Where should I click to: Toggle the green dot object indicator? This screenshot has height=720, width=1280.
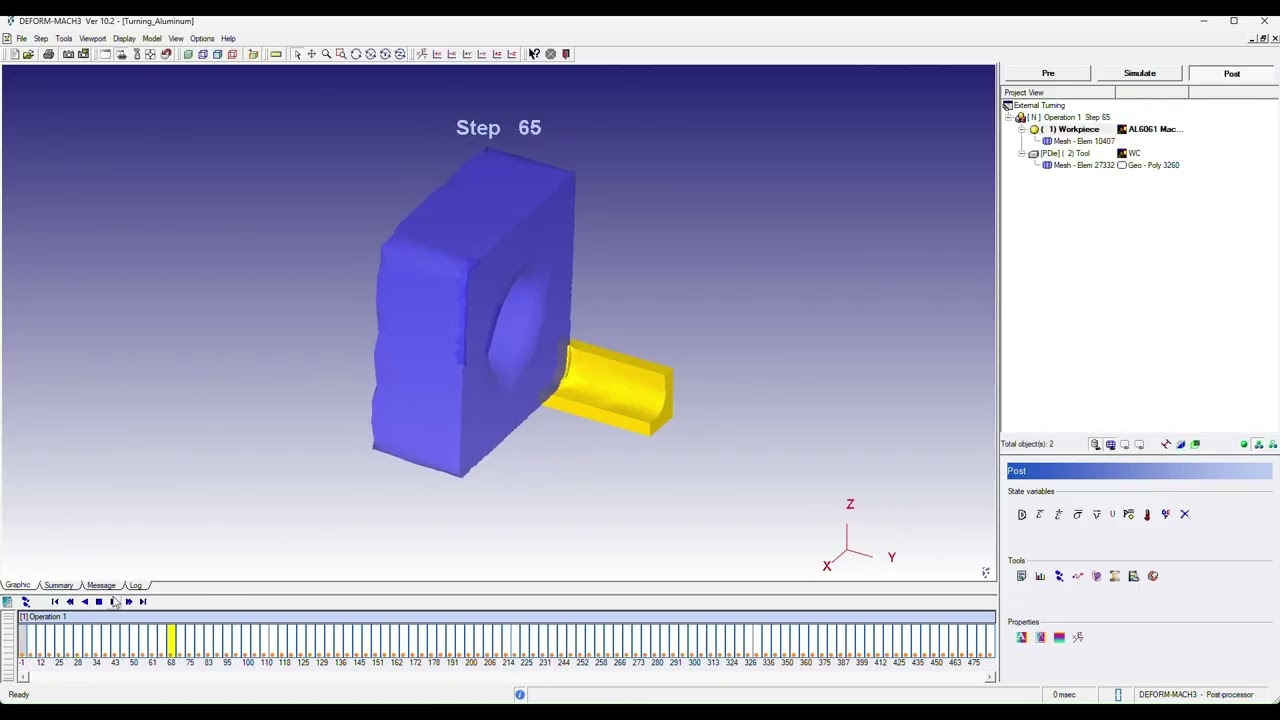pyautogui.click(x=1244, y=444)
